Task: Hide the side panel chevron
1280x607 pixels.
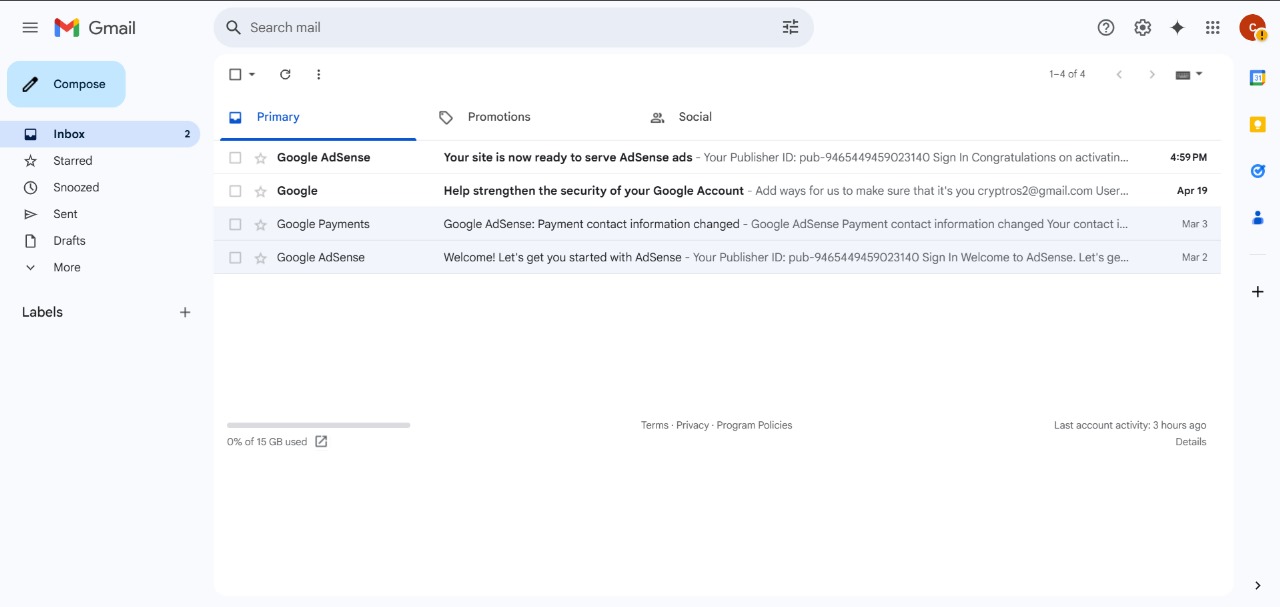Action: (x=1258, y=586)
